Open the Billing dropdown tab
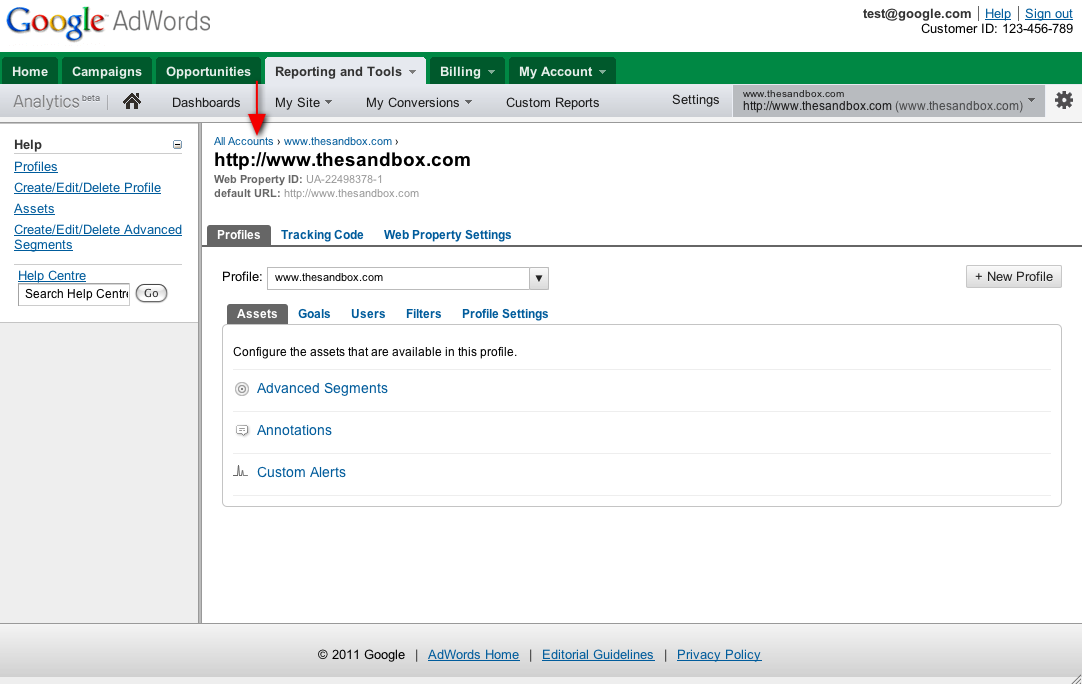This screenshot has width=1082, height=684. 467,71
